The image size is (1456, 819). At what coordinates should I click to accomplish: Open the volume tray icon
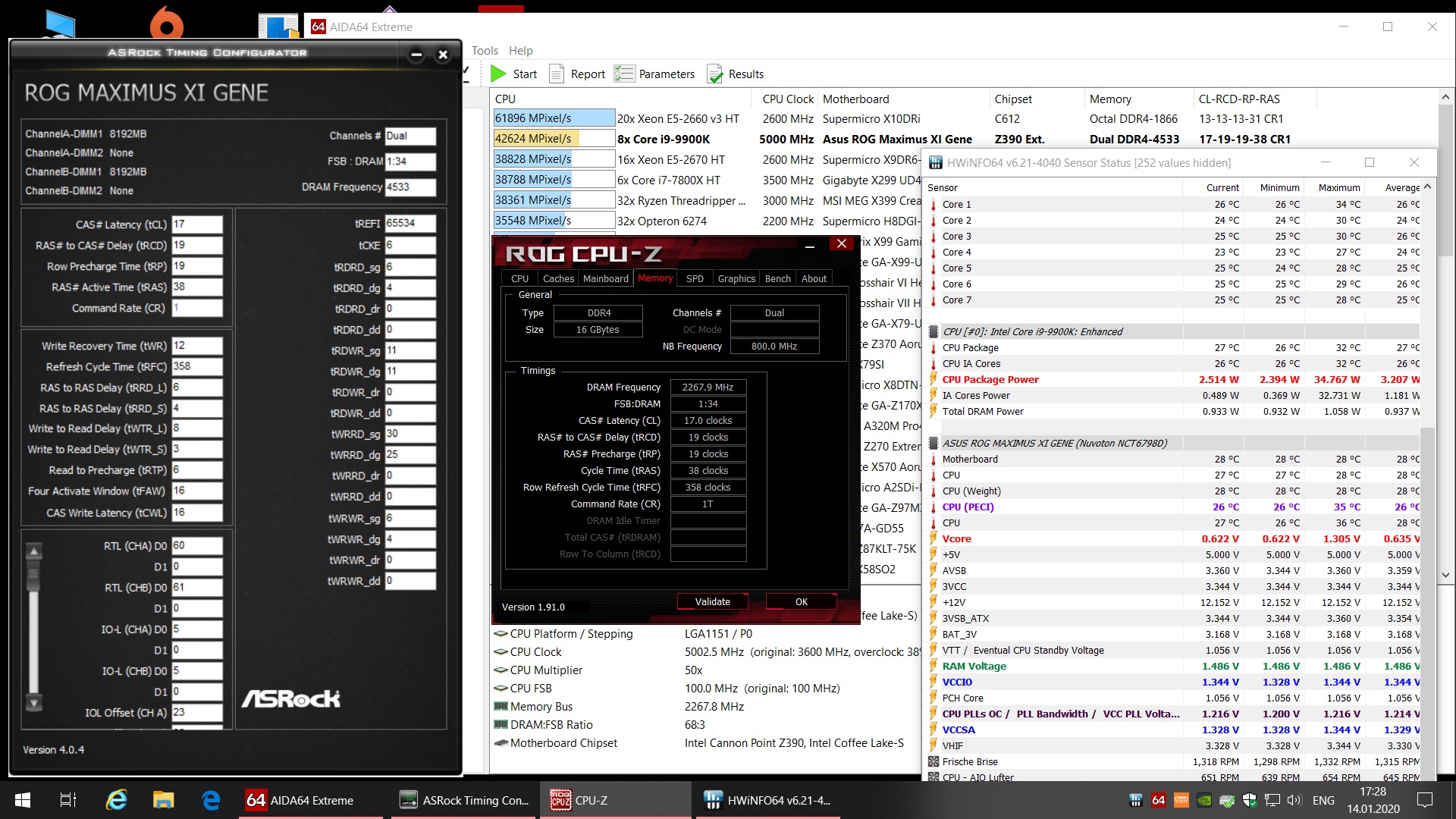point(1294,800)
